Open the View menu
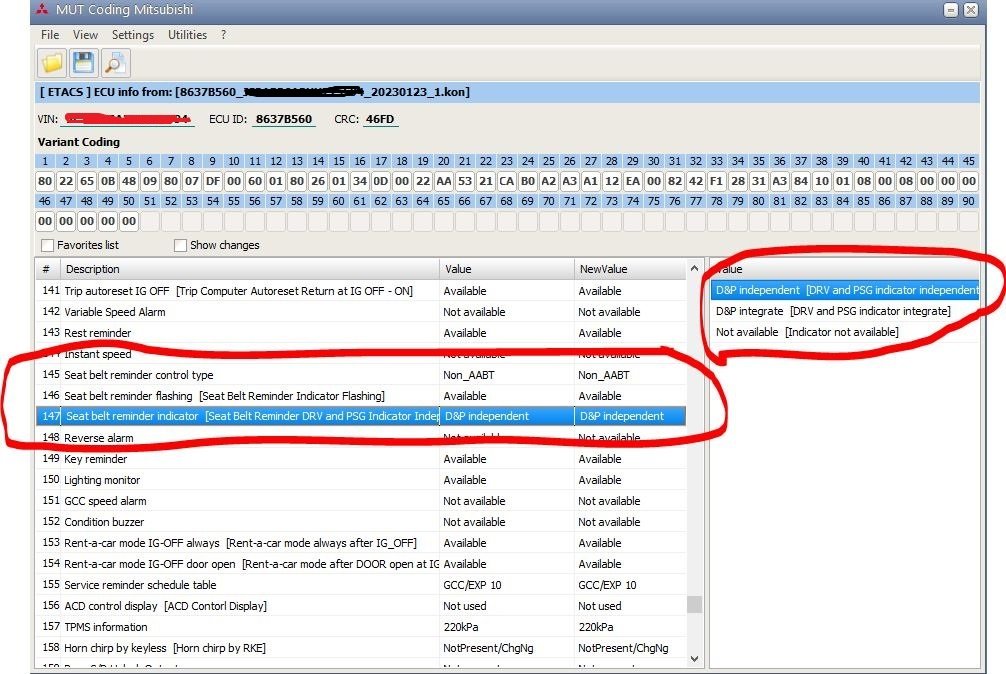1006x674 pixels. (85, 35)
